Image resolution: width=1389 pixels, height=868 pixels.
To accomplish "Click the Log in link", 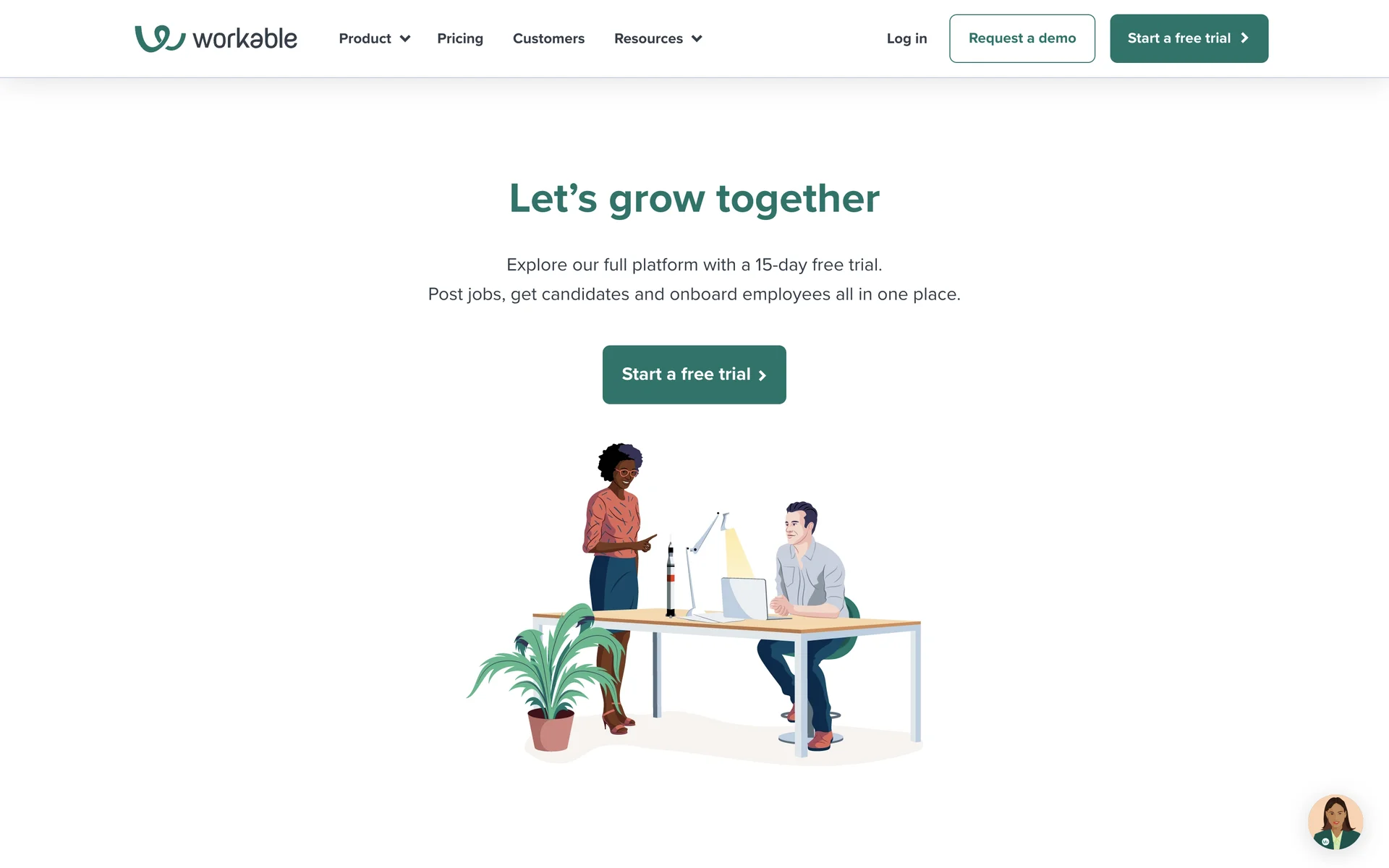I will tap(906, 38).
